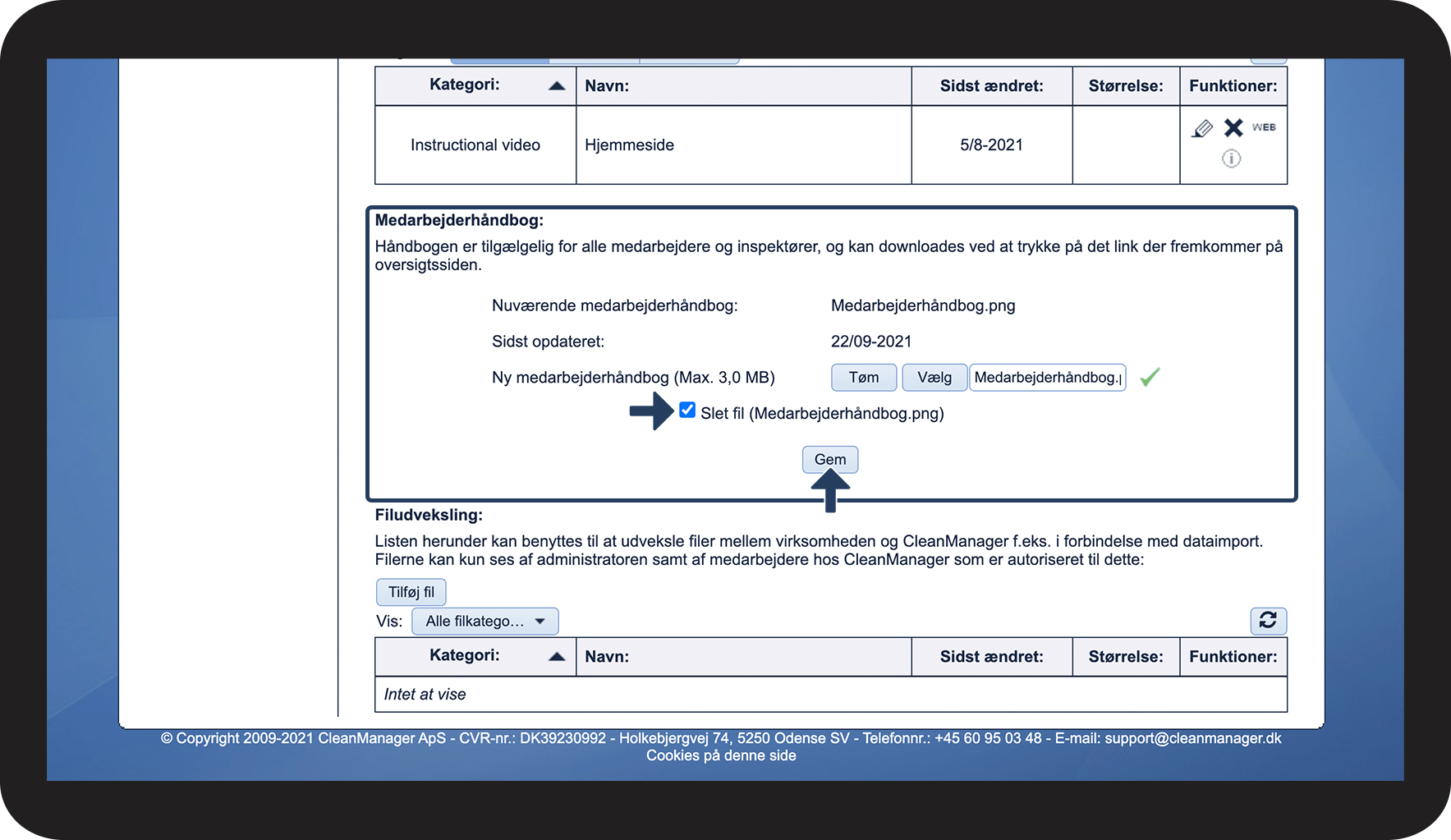
Task: Open the Cookies på denne side link
Action: coord(721,755)
